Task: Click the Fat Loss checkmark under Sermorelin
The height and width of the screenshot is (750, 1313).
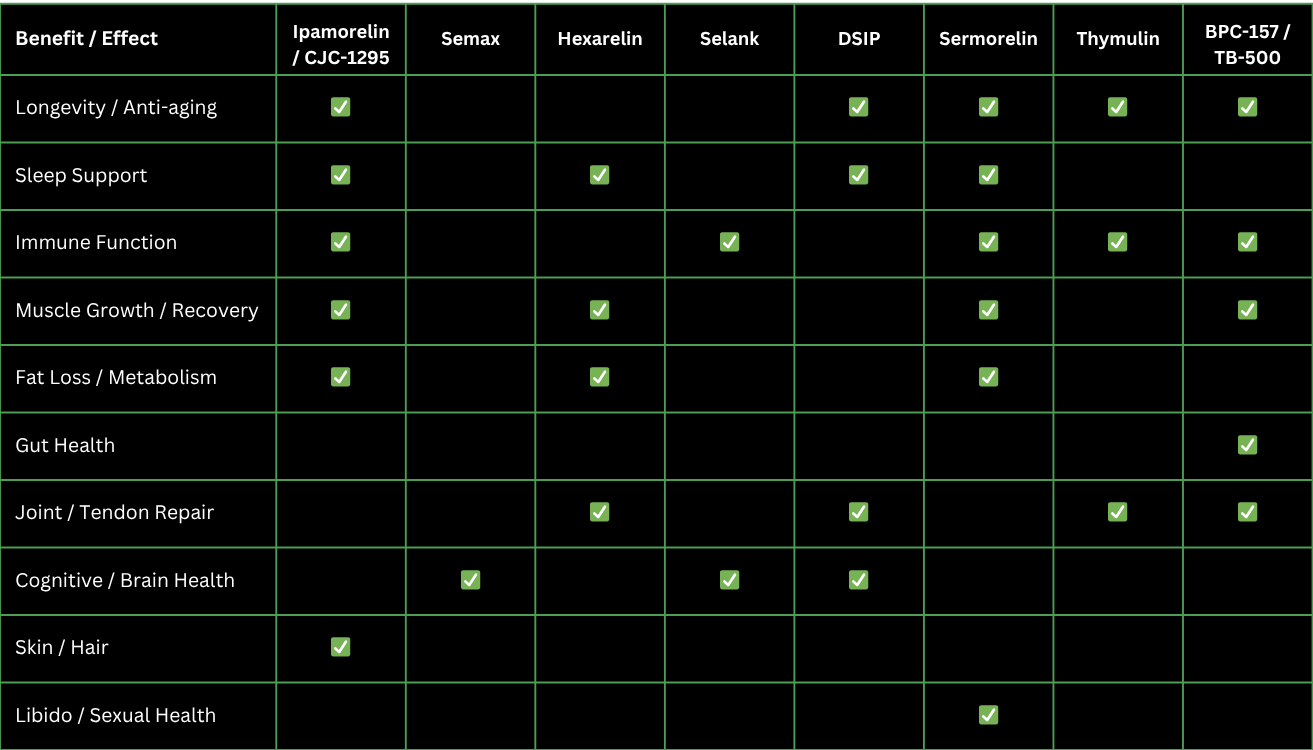Action: (988, 377)
